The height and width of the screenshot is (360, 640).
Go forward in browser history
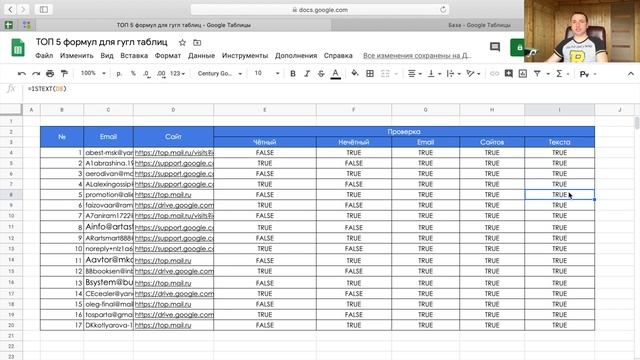(23, 9)
